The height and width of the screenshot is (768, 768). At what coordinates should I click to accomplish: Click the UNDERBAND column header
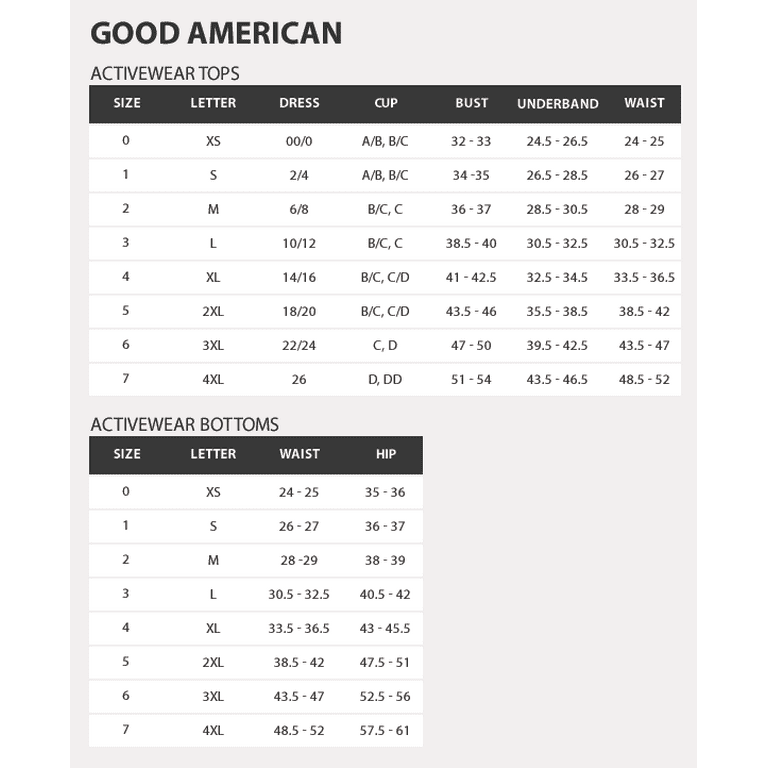(557, 103)
